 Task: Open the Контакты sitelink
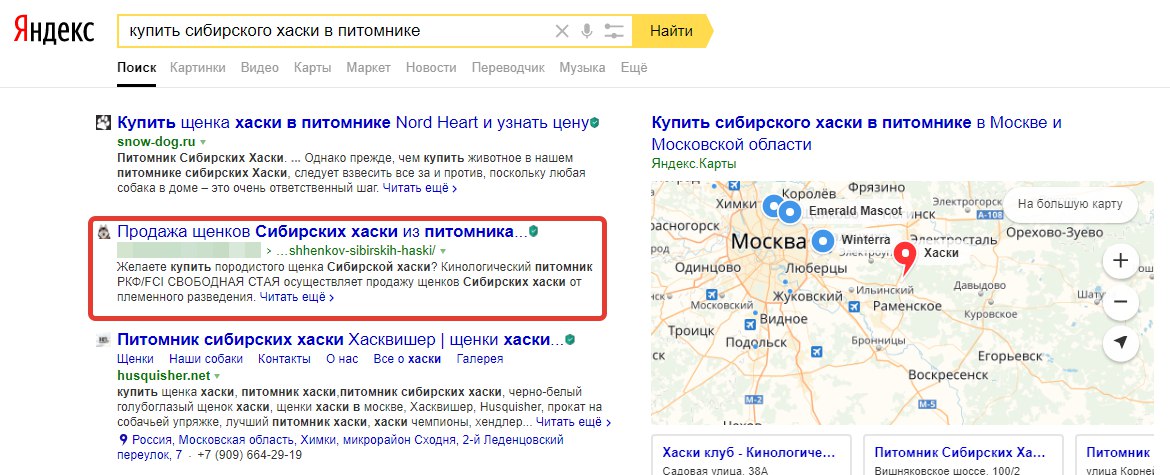[x=284, y=359]
